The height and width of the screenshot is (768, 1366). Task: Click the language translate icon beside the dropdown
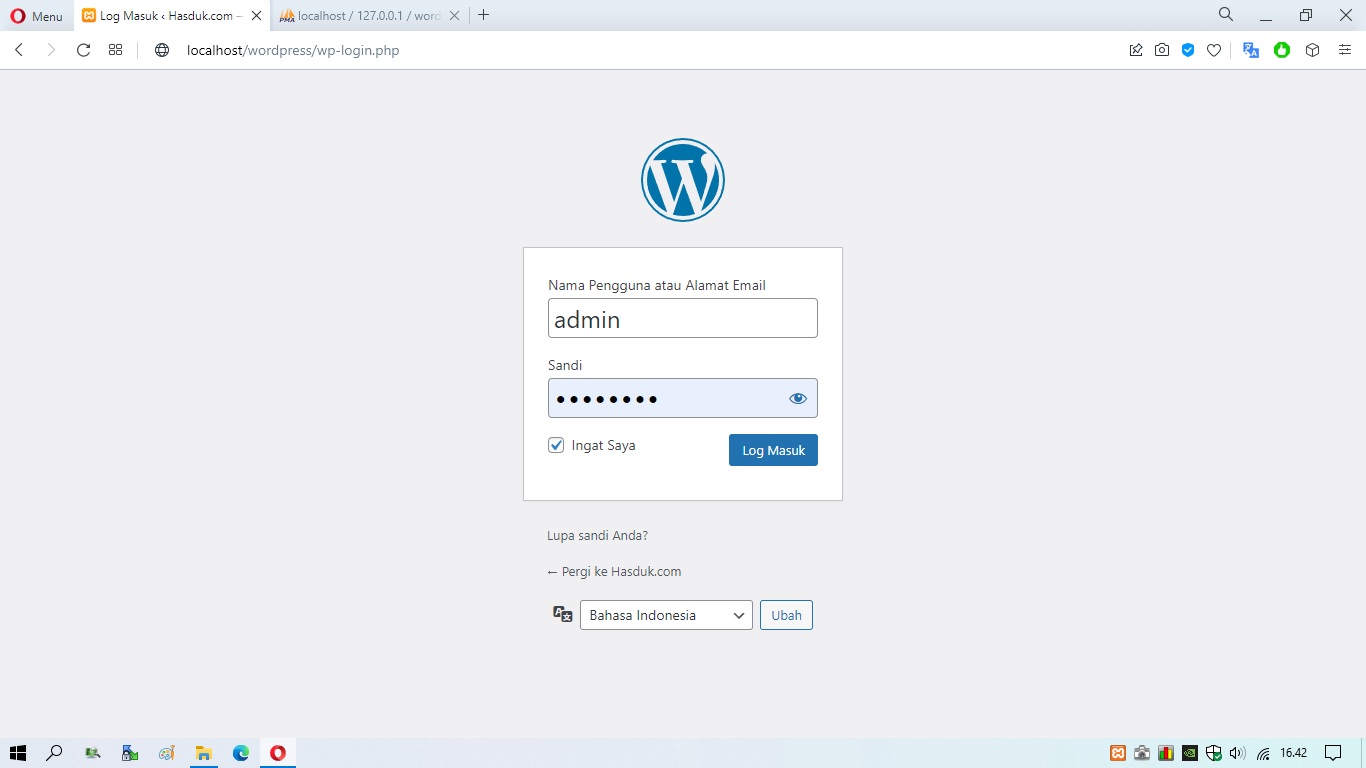pyautogui.click(x=563, y=614)
